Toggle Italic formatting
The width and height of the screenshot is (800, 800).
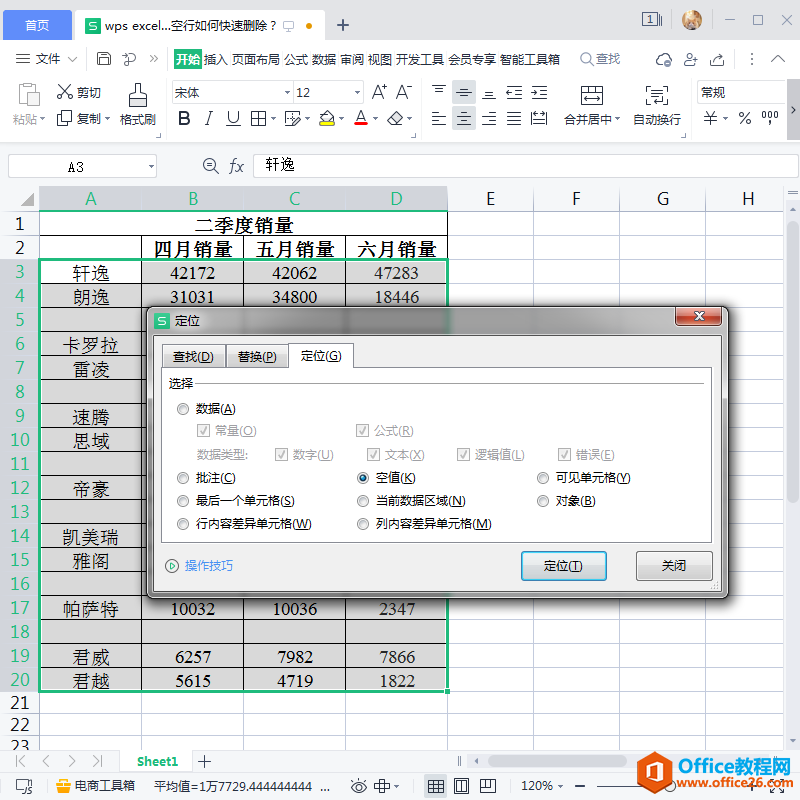pos(208,119)
